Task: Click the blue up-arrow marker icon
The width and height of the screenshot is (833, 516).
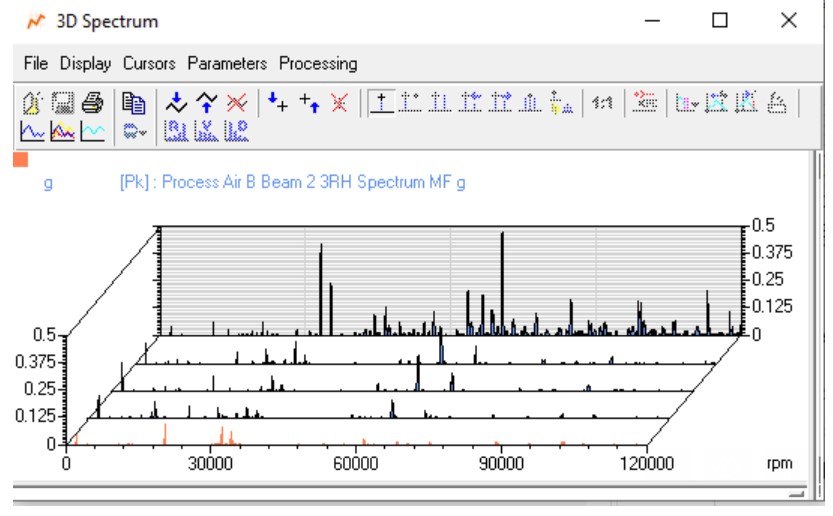Action: (x=206, y=102)
